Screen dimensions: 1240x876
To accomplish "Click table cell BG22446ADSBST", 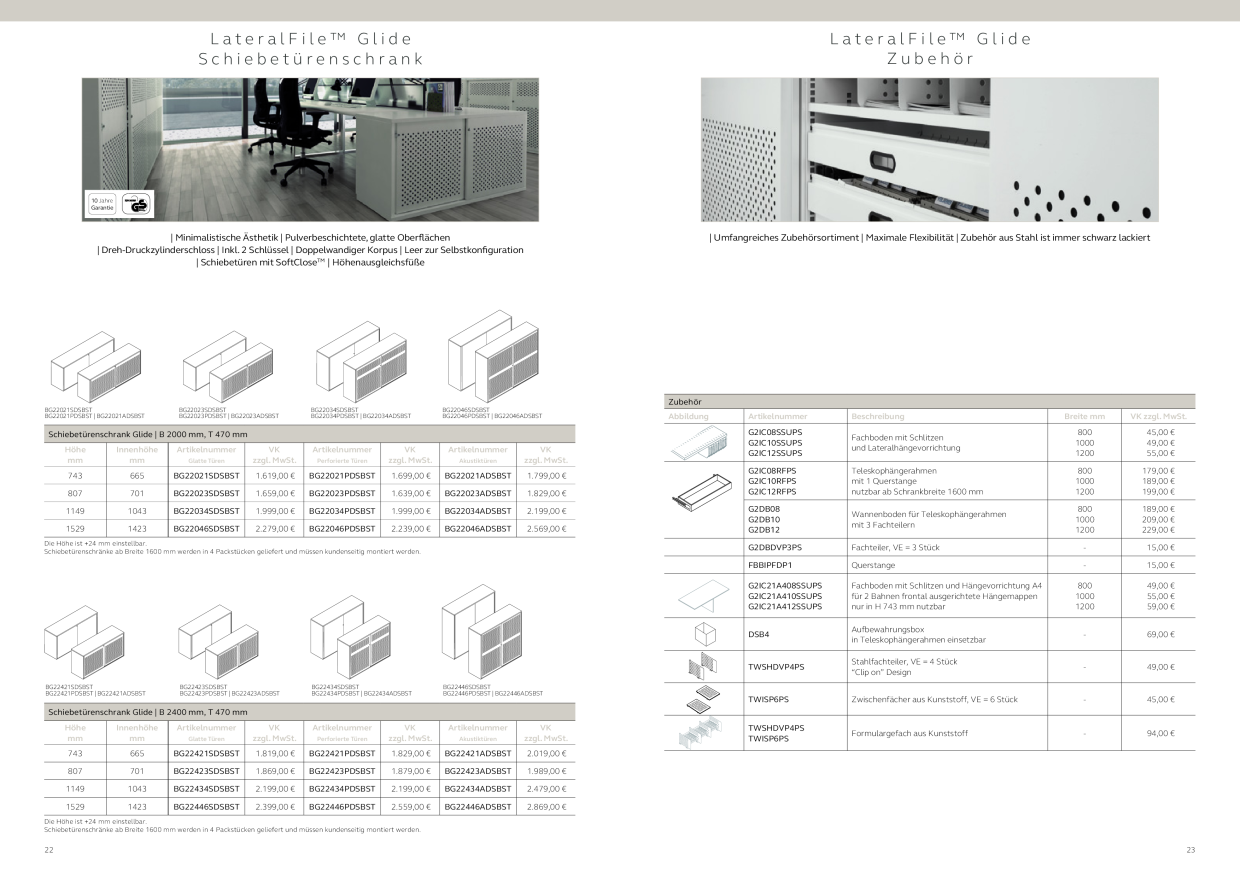I will coord(477,806).
